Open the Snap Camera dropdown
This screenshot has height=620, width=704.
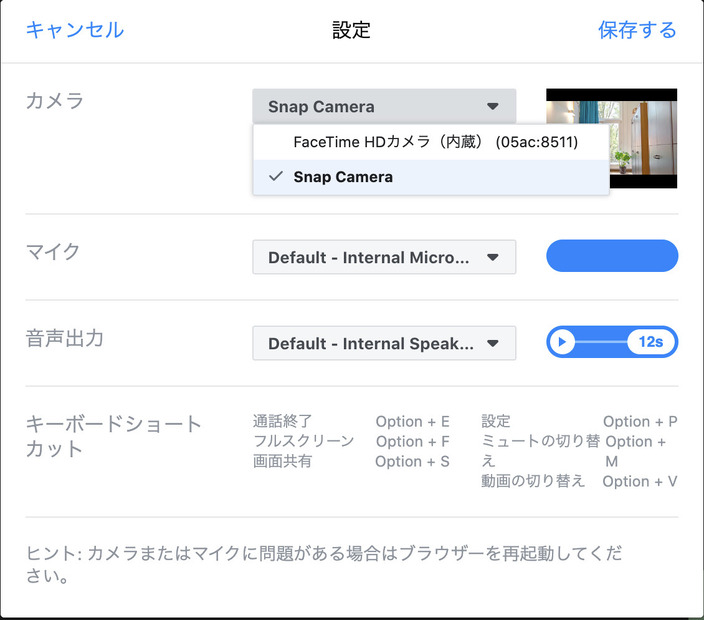click(x=384, y=106)
